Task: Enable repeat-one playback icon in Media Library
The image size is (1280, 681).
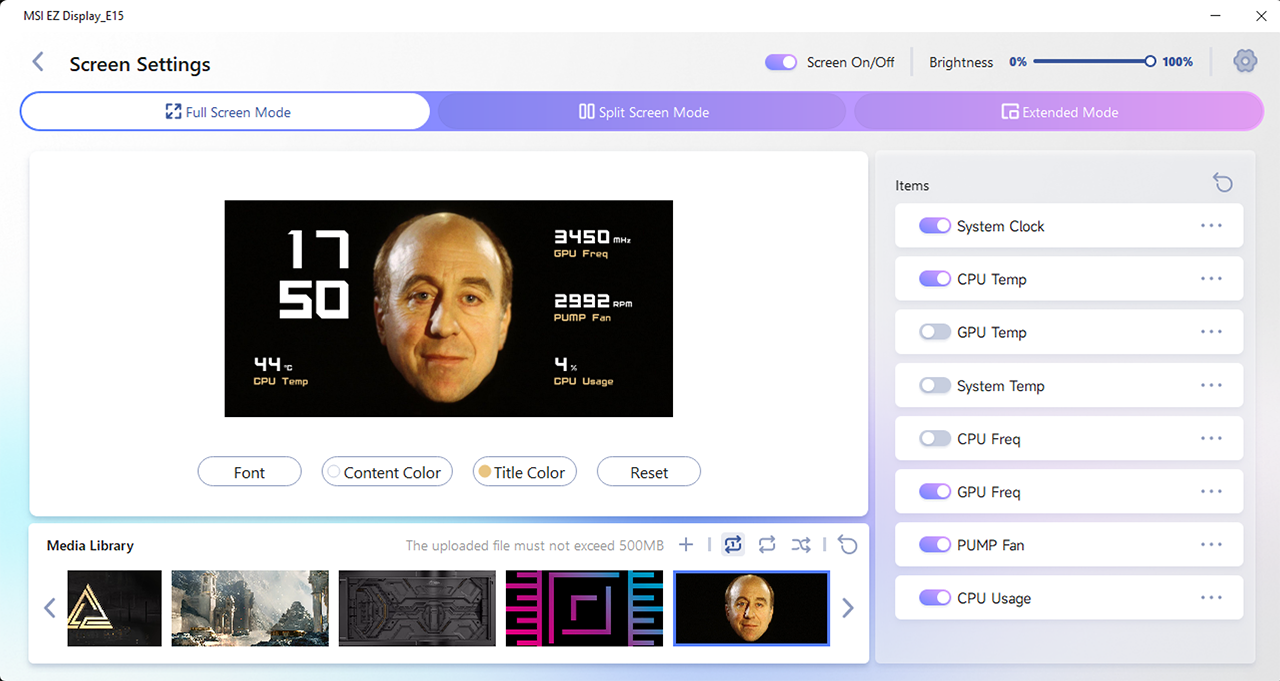Action: coord(733,544)
